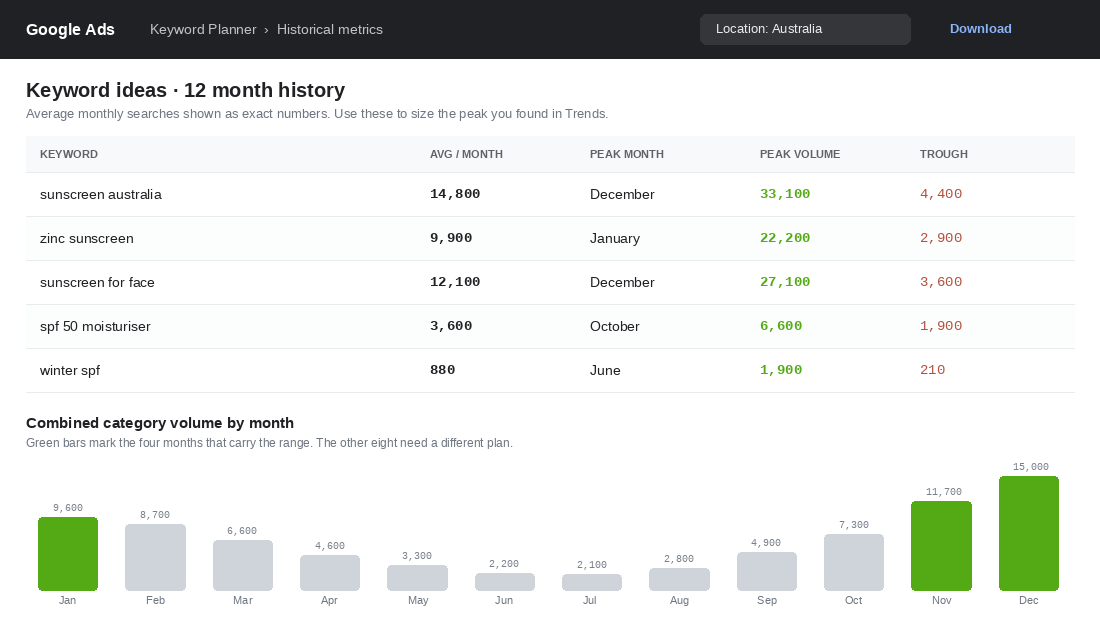Viewport: 1100px width, 640px height.
Task: Click peak month December for sunscreen for face
Action: coord(622,282)
